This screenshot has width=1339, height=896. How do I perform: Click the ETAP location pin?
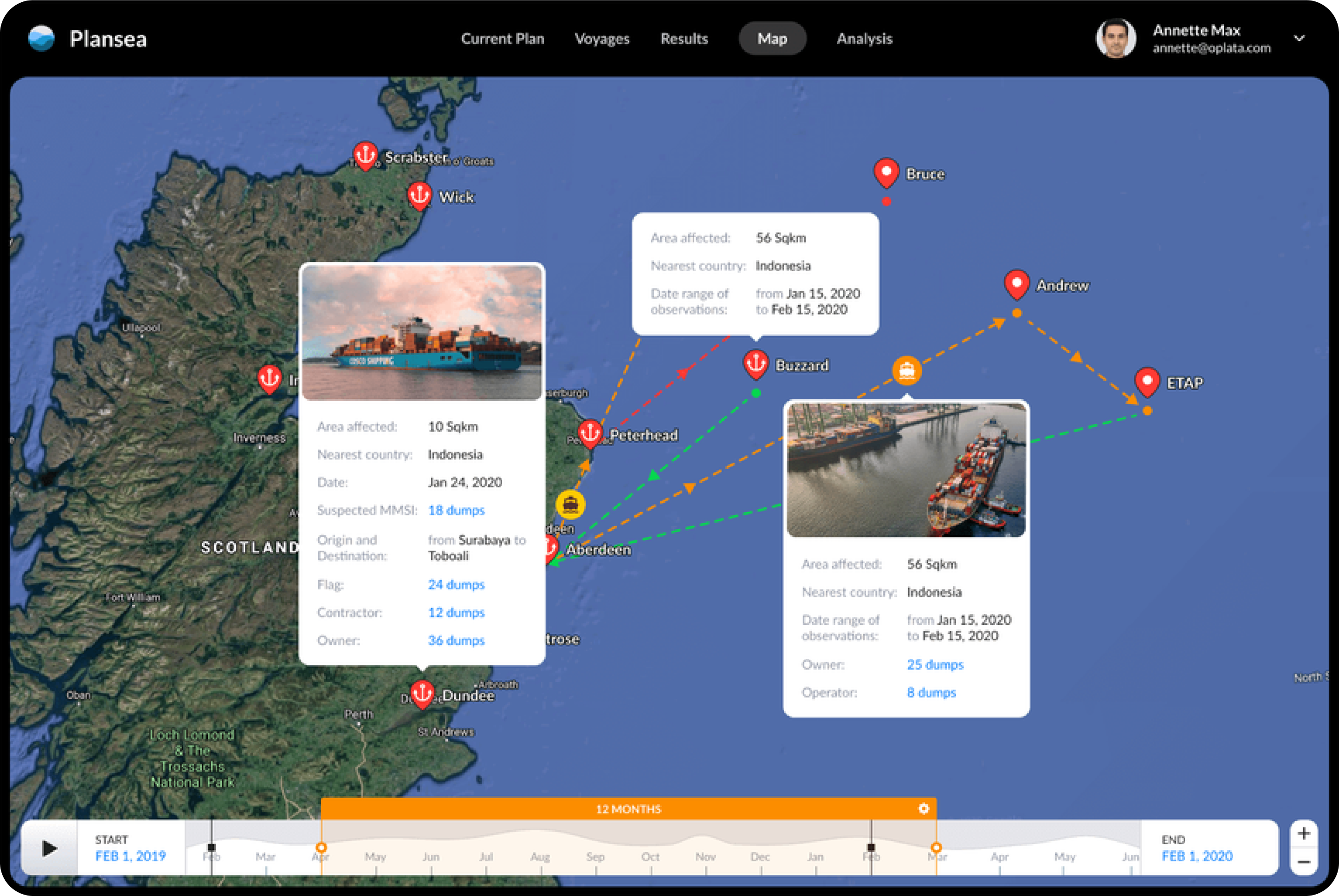1147,381
